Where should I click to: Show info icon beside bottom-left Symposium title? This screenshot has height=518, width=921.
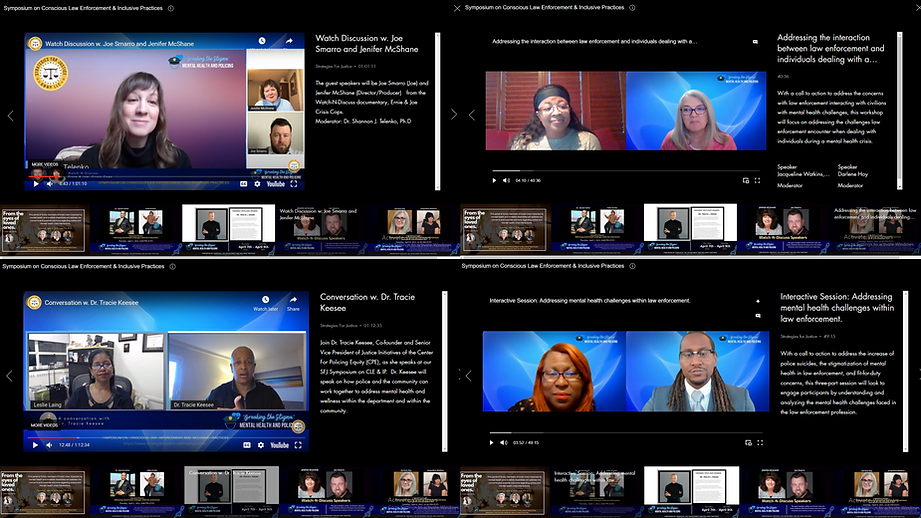coord(172,266)
